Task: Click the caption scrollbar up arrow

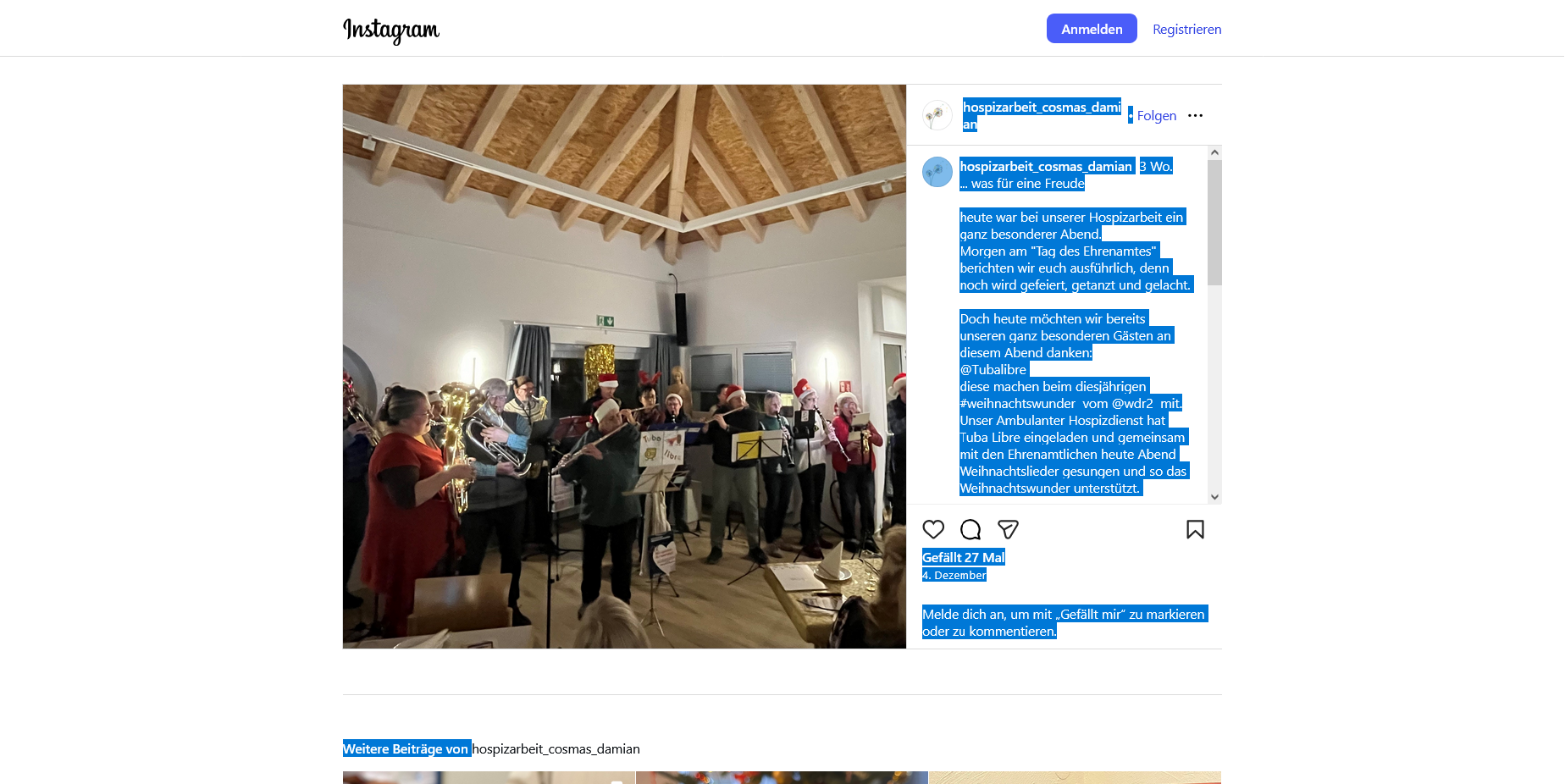Action: (1214, 152)
